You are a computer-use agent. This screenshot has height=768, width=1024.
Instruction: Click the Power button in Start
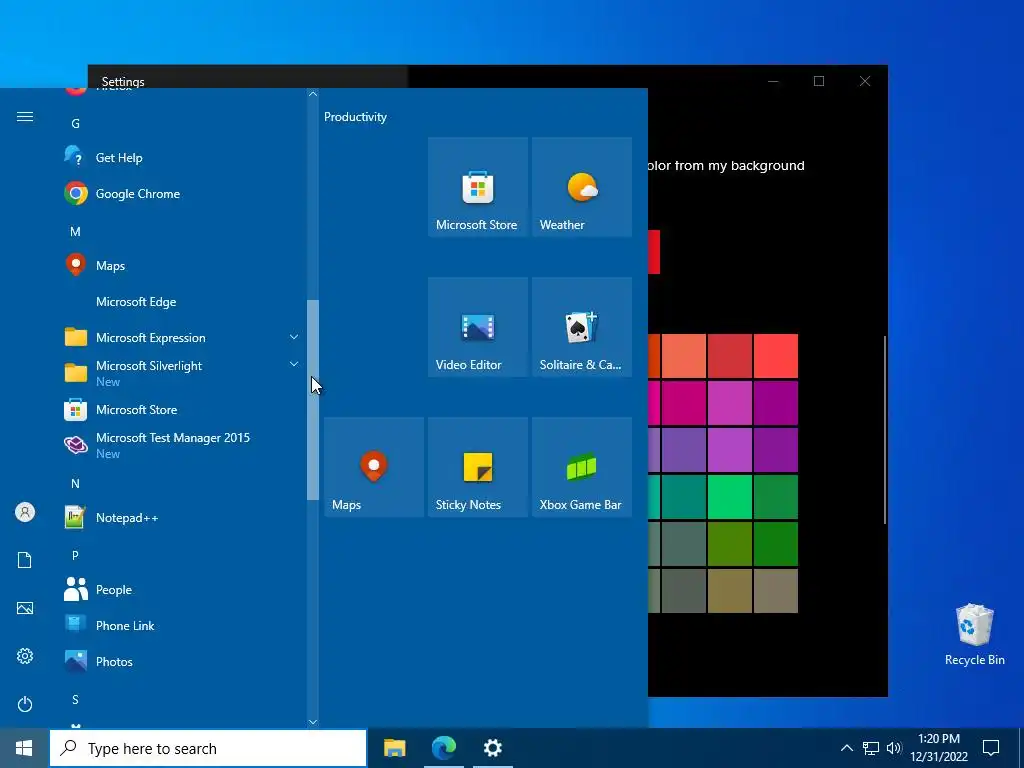[25, 704]
